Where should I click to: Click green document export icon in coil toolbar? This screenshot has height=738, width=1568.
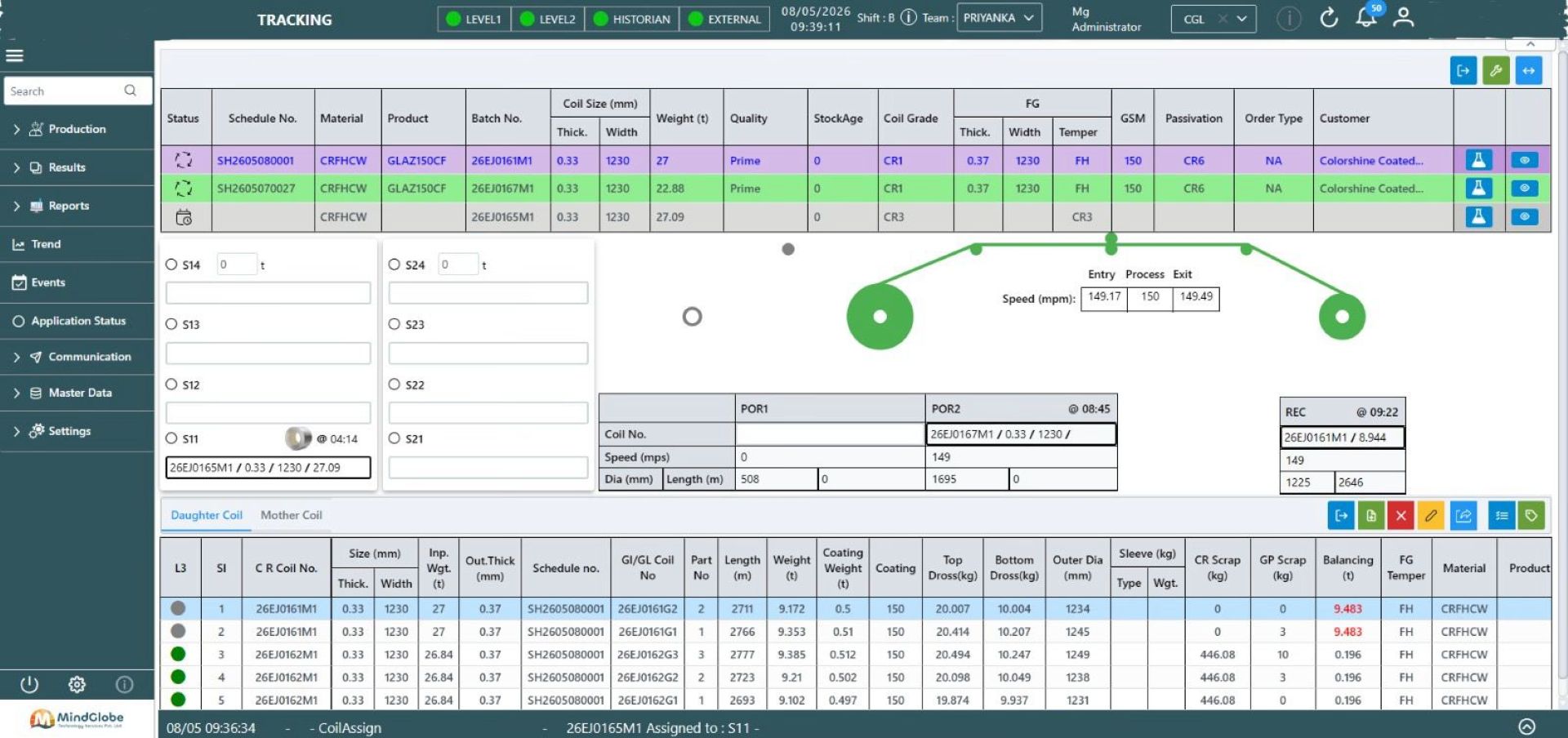coord(1371,515)
